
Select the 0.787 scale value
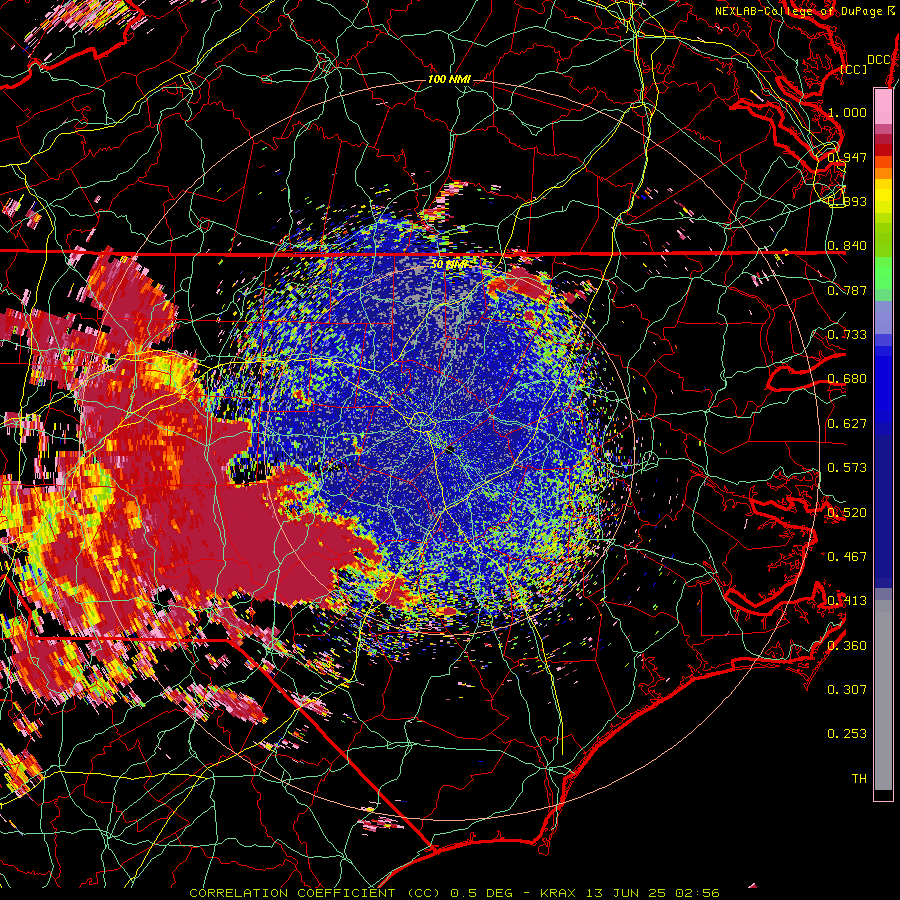click(x=847, y=290)
